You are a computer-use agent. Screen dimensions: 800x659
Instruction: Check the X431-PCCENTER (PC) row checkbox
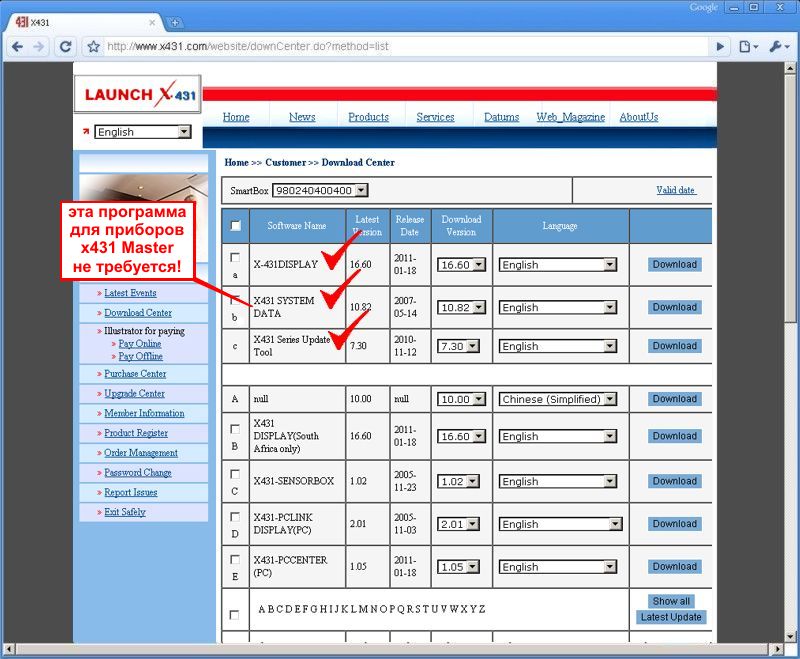pos(235,560)
